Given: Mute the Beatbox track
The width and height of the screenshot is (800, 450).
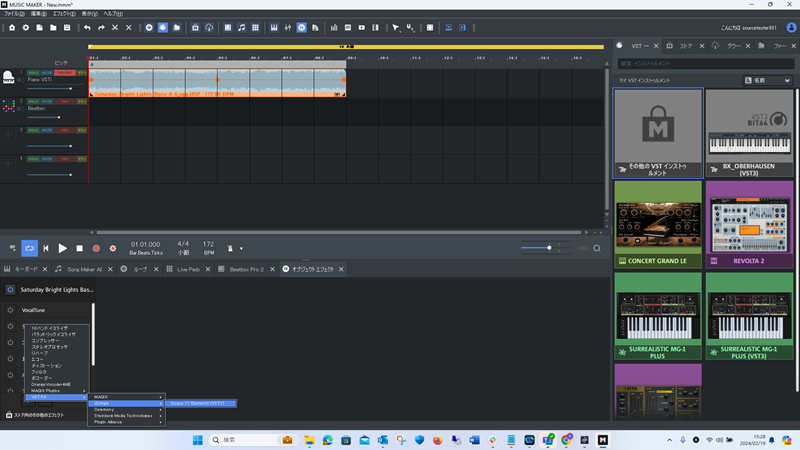Looking at the screenshot, I should tap(47, 102).
